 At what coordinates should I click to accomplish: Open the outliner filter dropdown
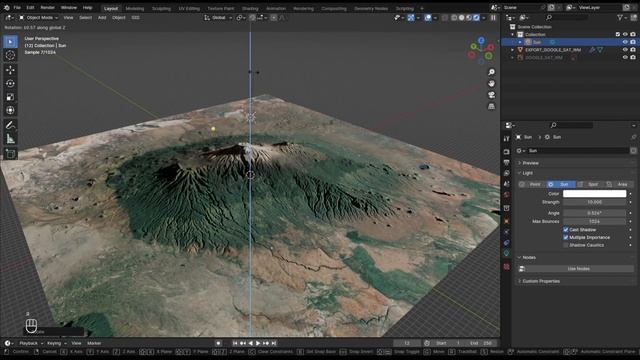coord(622,18)
